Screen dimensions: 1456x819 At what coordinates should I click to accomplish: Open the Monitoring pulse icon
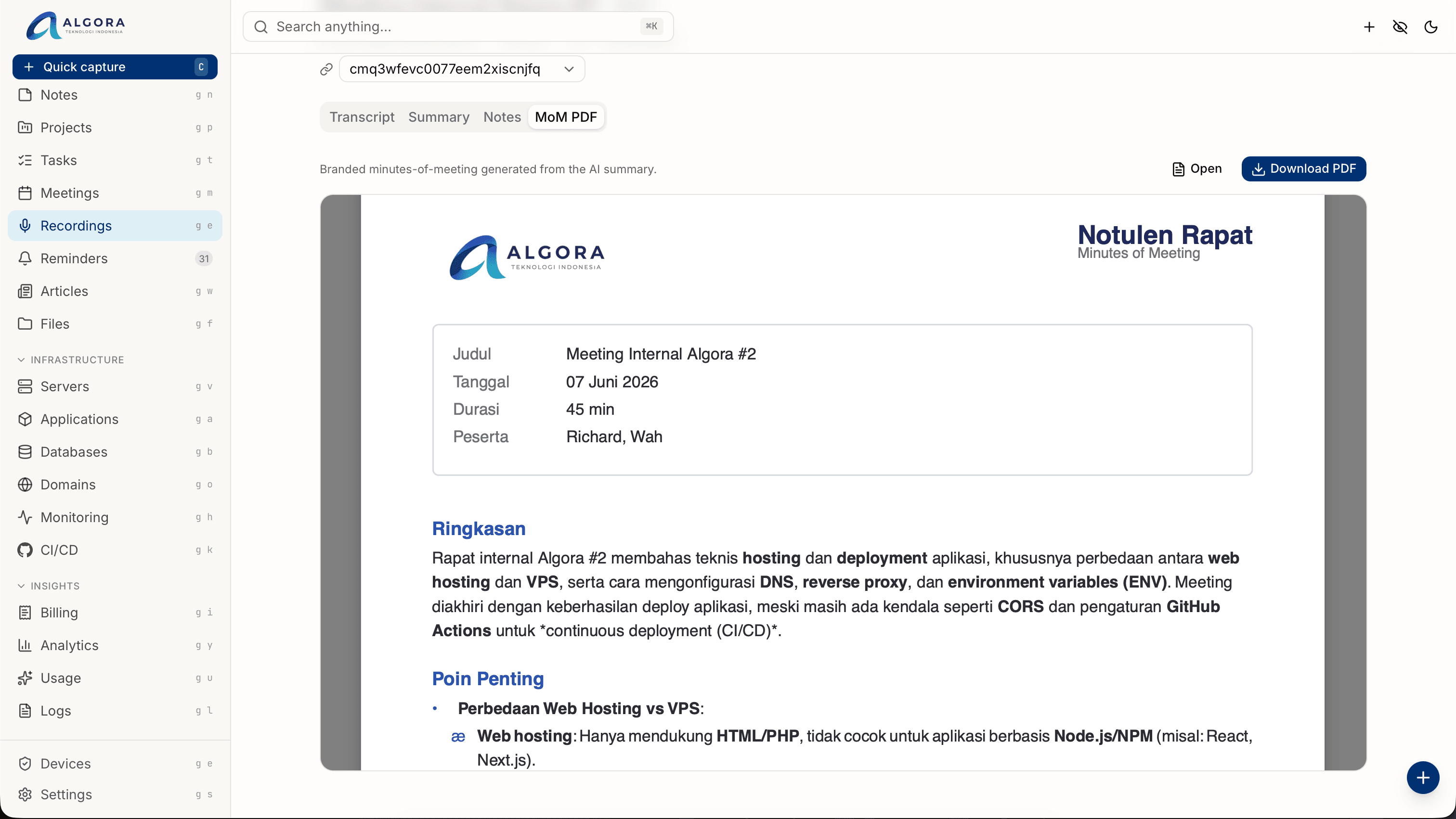click(x=25, y=517)
